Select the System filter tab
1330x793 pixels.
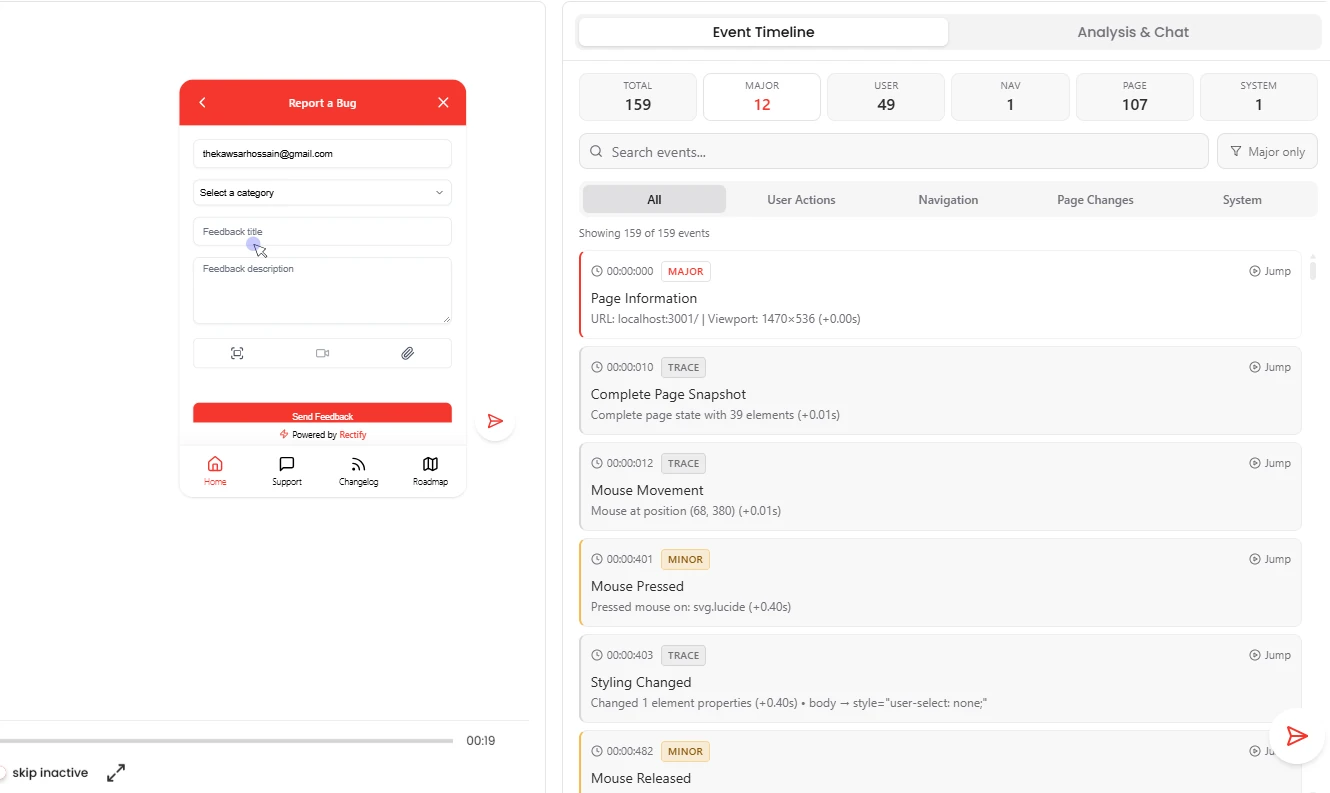click(1242, 199)
